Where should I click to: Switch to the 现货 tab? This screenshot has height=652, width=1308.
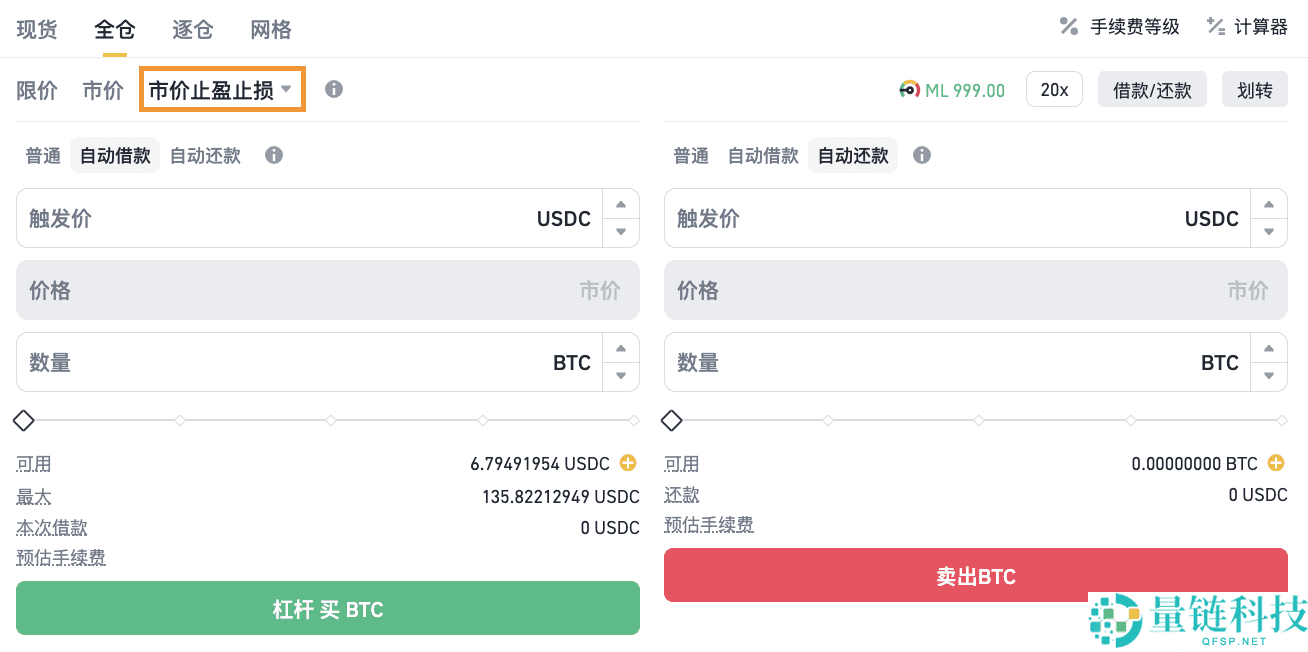coord(36,29)
